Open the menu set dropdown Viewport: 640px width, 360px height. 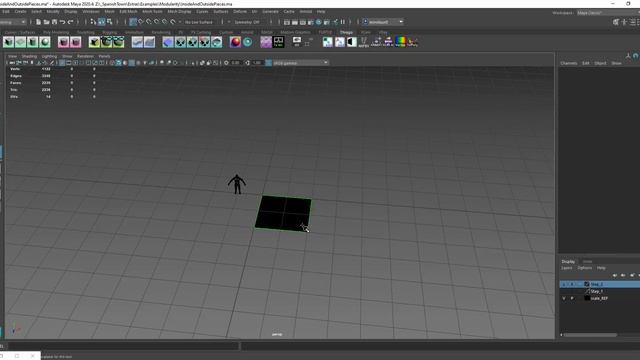click(x=13, y=22)
